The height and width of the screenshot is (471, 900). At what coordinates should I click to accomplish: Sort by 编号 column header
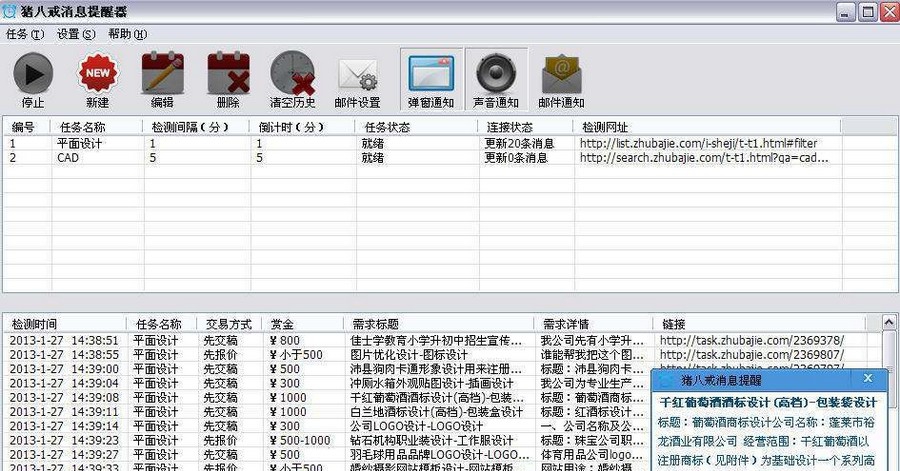pyautogui.click(x=28, y=127)
